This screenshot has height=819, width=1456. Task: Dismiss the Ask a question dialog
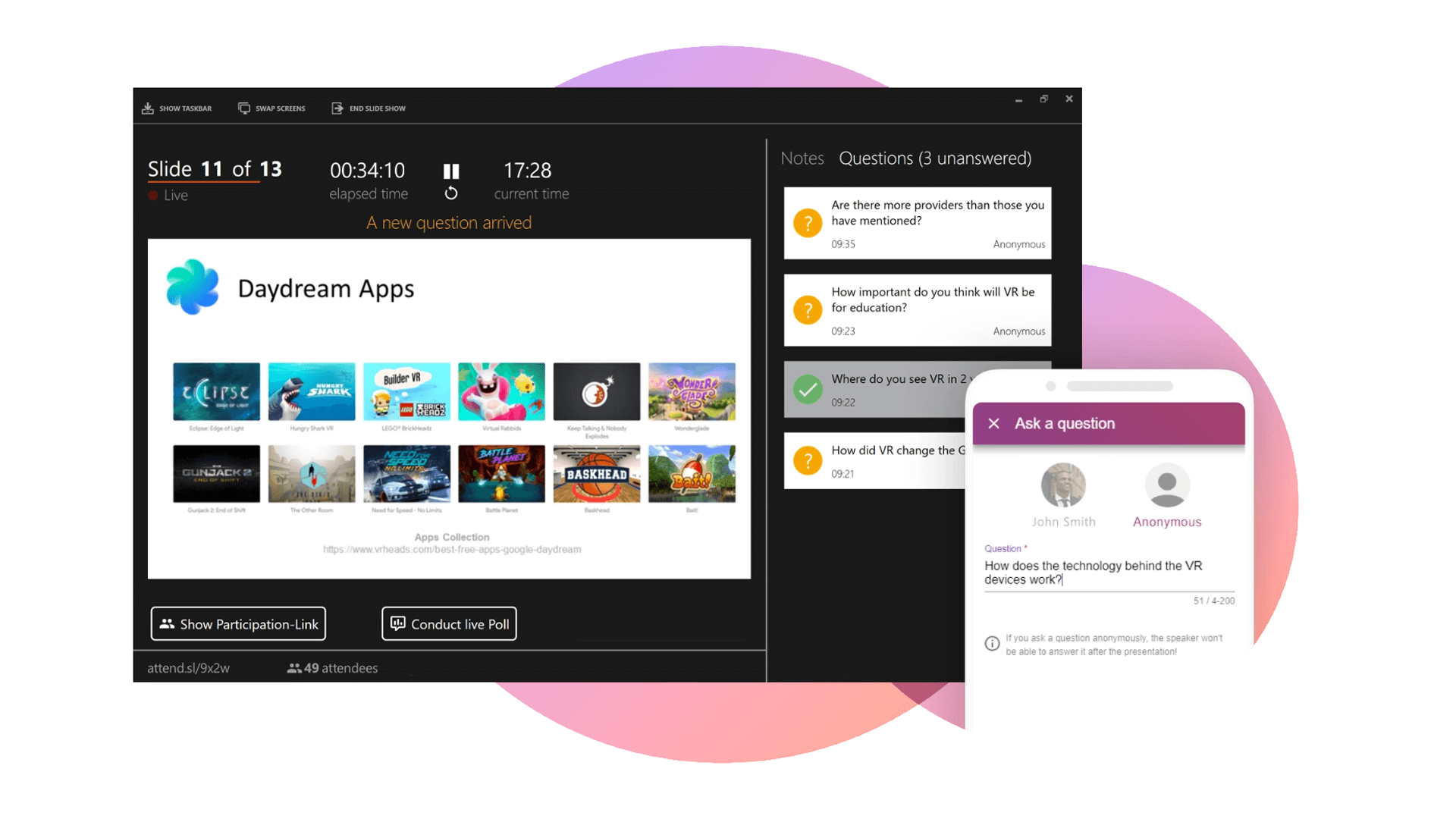(x=993, y=423)
